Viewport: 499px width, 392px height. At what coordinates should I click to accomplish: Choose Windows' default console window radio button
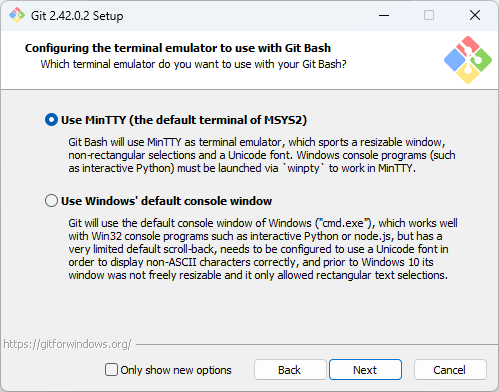[51, 201]
